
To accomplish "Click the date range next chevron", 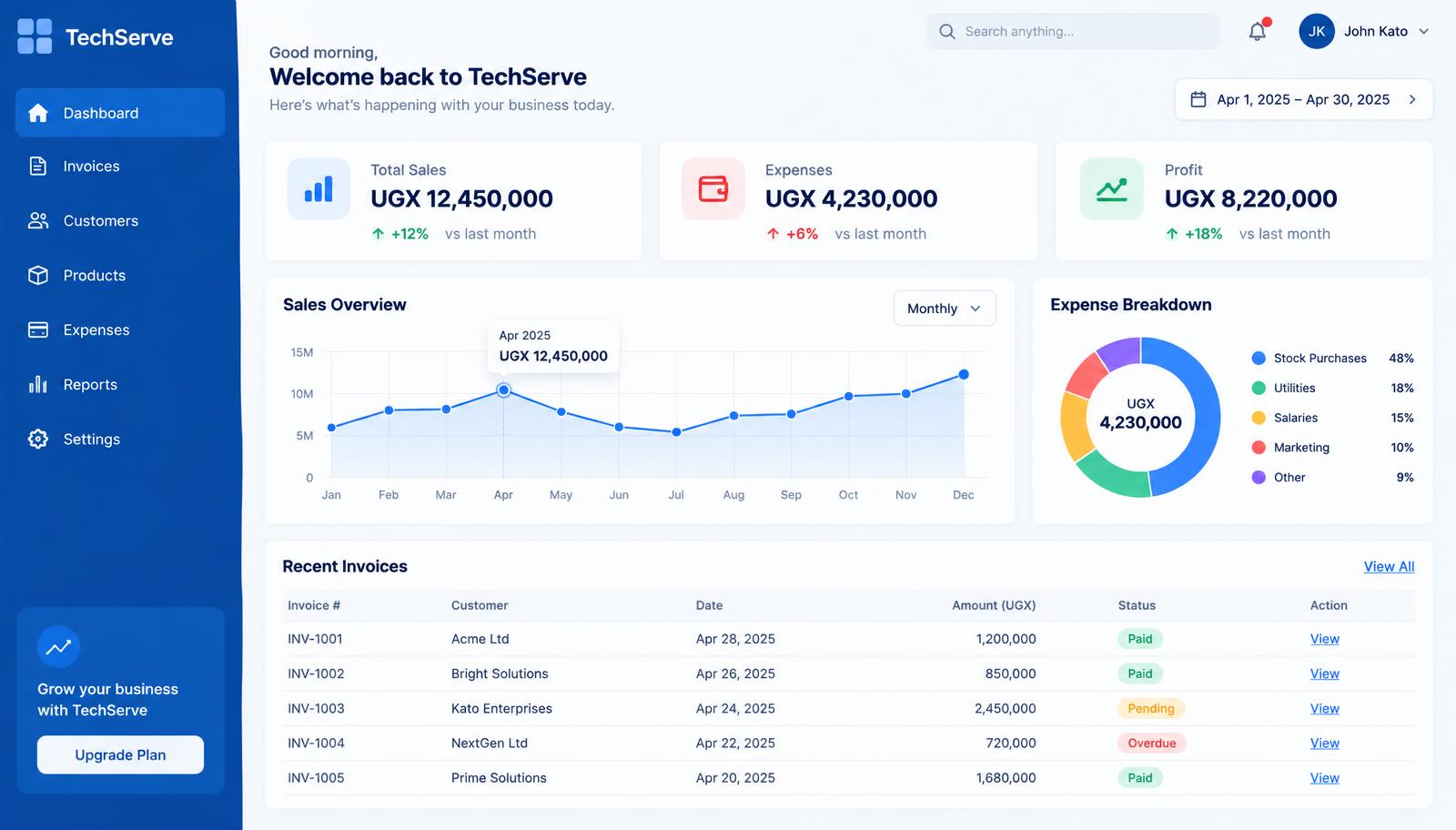I will pyautogui.click(x=1412, y=99).
